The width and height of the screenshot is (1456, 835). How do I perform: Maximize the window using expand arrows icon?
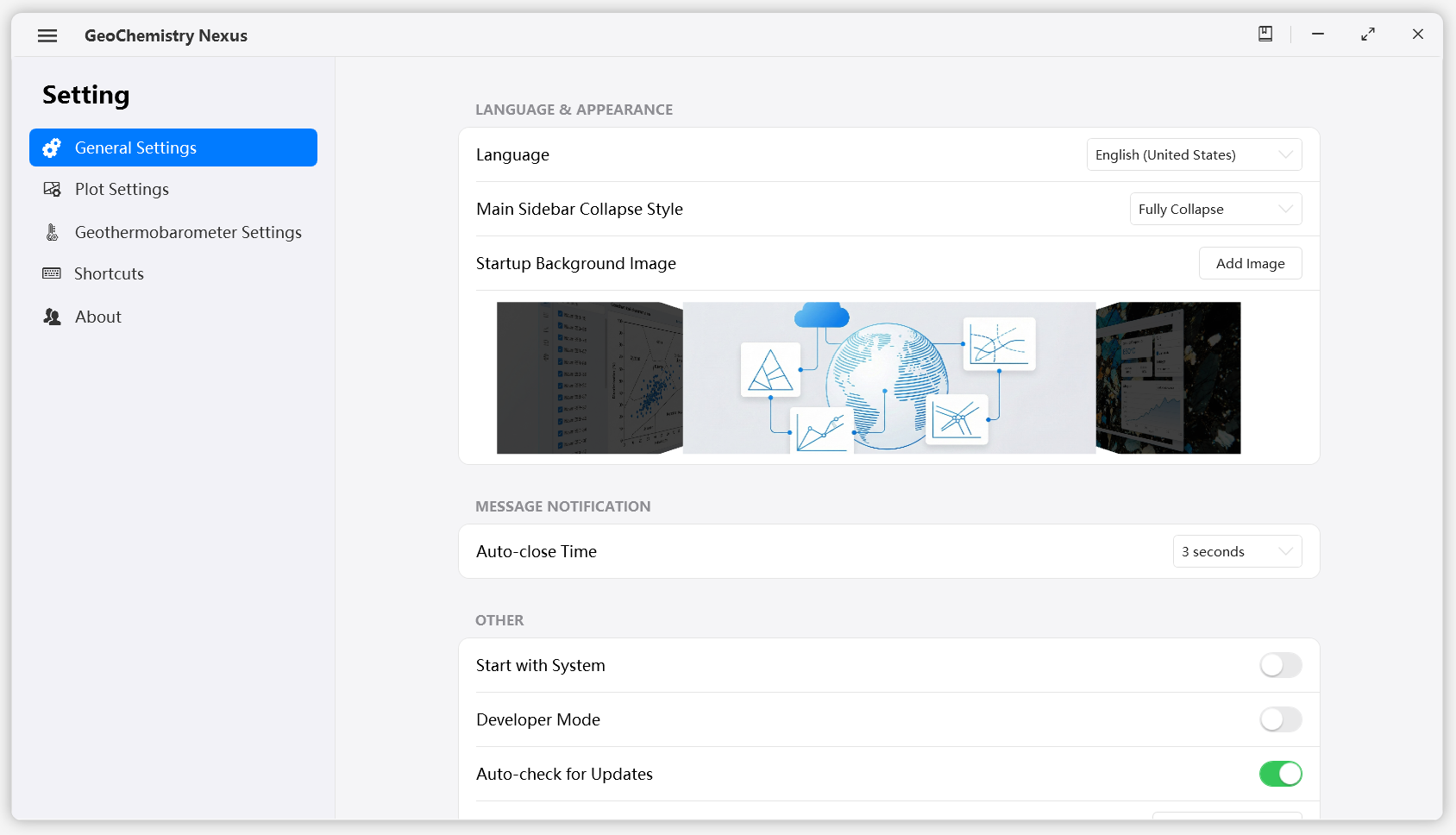[x=1368, y=35]
